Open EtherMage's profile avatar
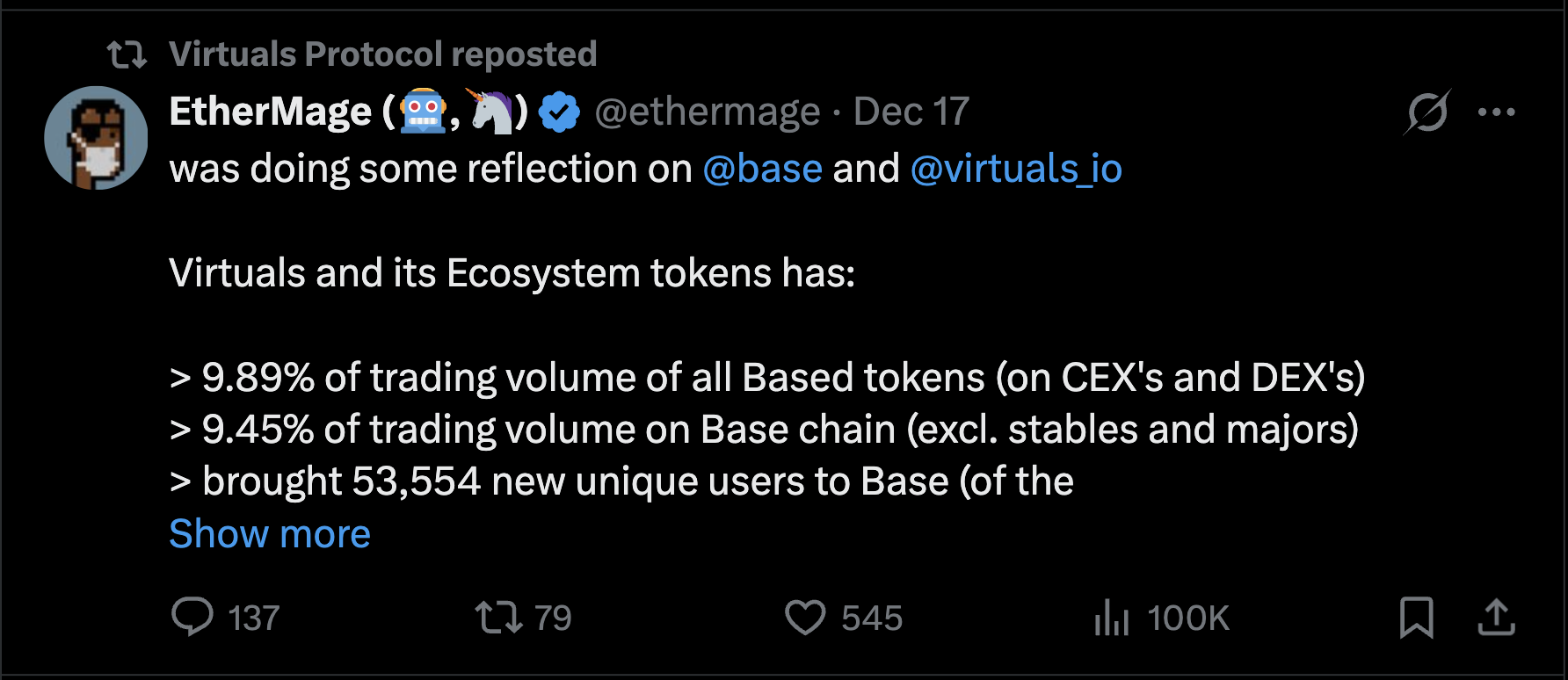Screen dimensions: 1568x680 pos(96,137)
